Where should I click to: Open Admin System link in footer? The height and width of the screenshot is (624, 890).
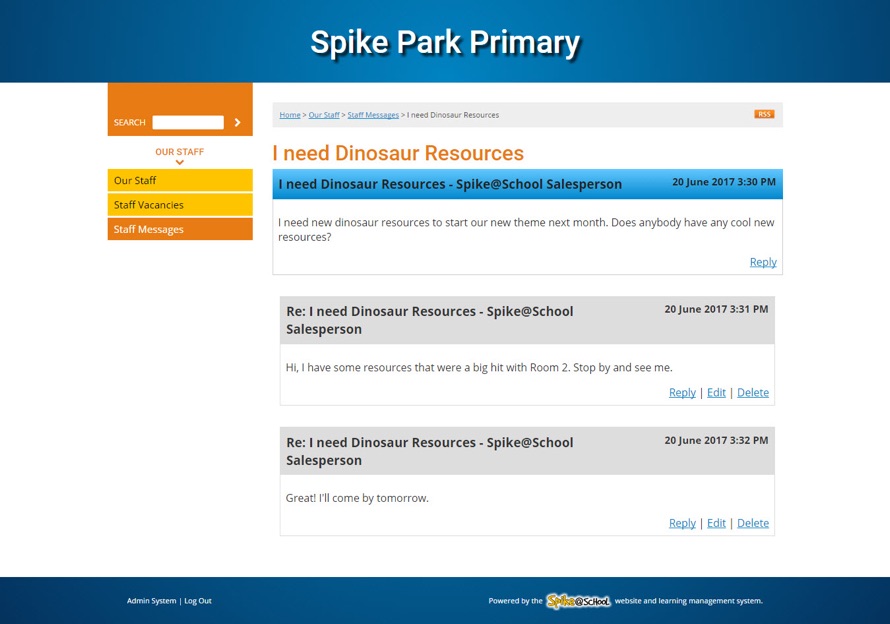click(151, 601)
